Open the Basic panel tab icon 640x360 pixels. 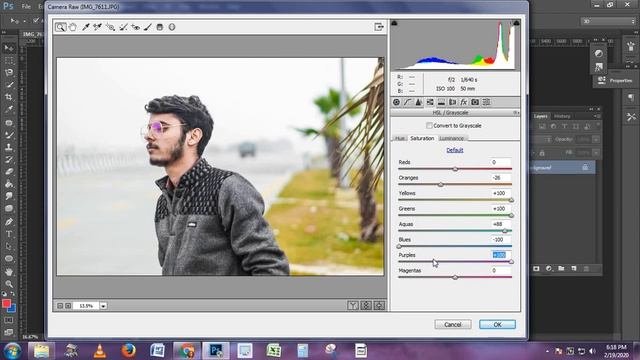tap(396, 102)
